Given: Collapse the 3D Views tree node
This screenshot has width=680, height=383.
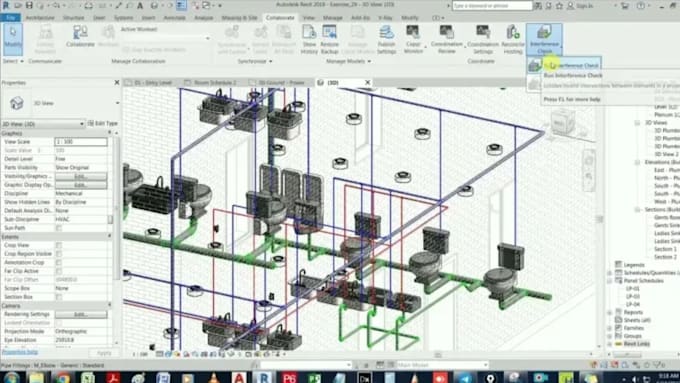Looking at the screenshot, I should point(637,123).
